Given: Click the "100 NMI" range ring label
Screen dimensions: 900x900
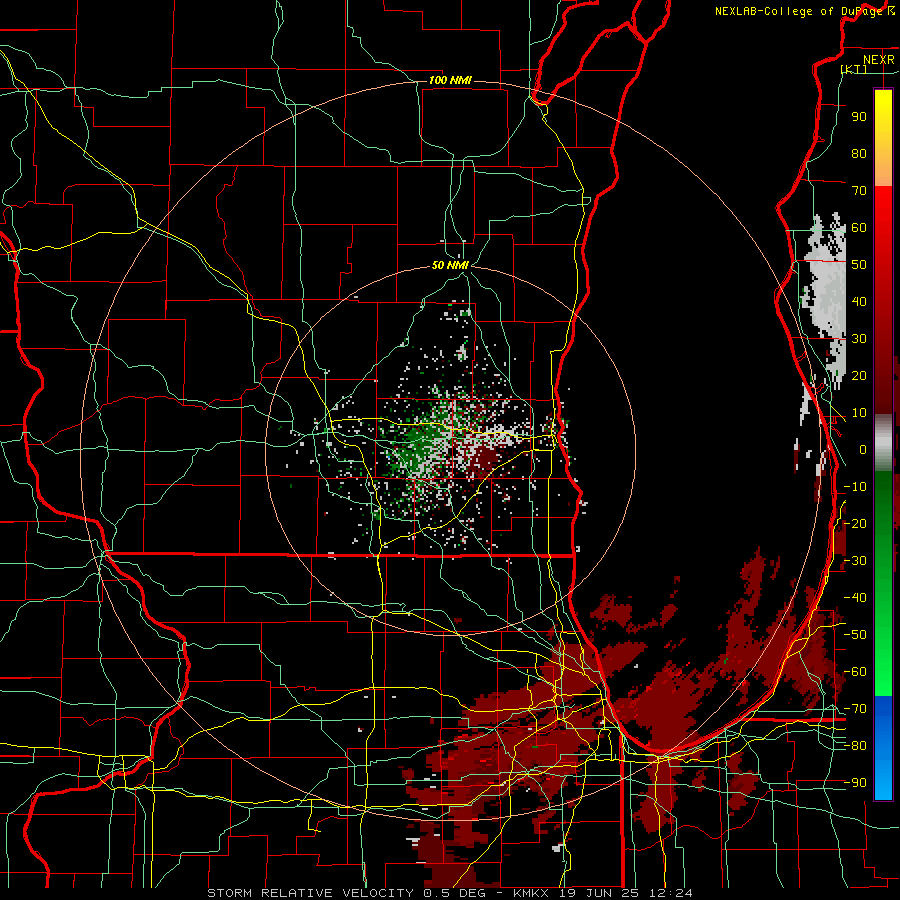Looking at the screenshot, I should click(450, 80).
